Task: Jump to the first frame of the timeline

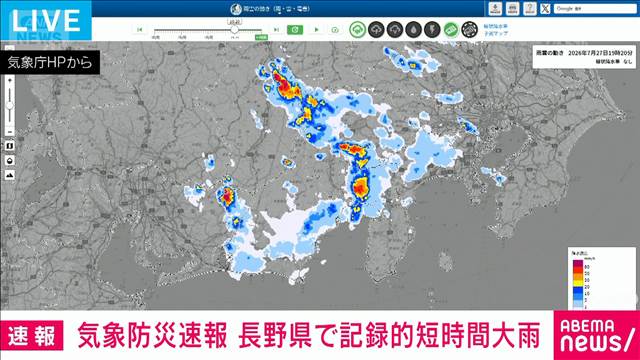Action: (140, 30)
